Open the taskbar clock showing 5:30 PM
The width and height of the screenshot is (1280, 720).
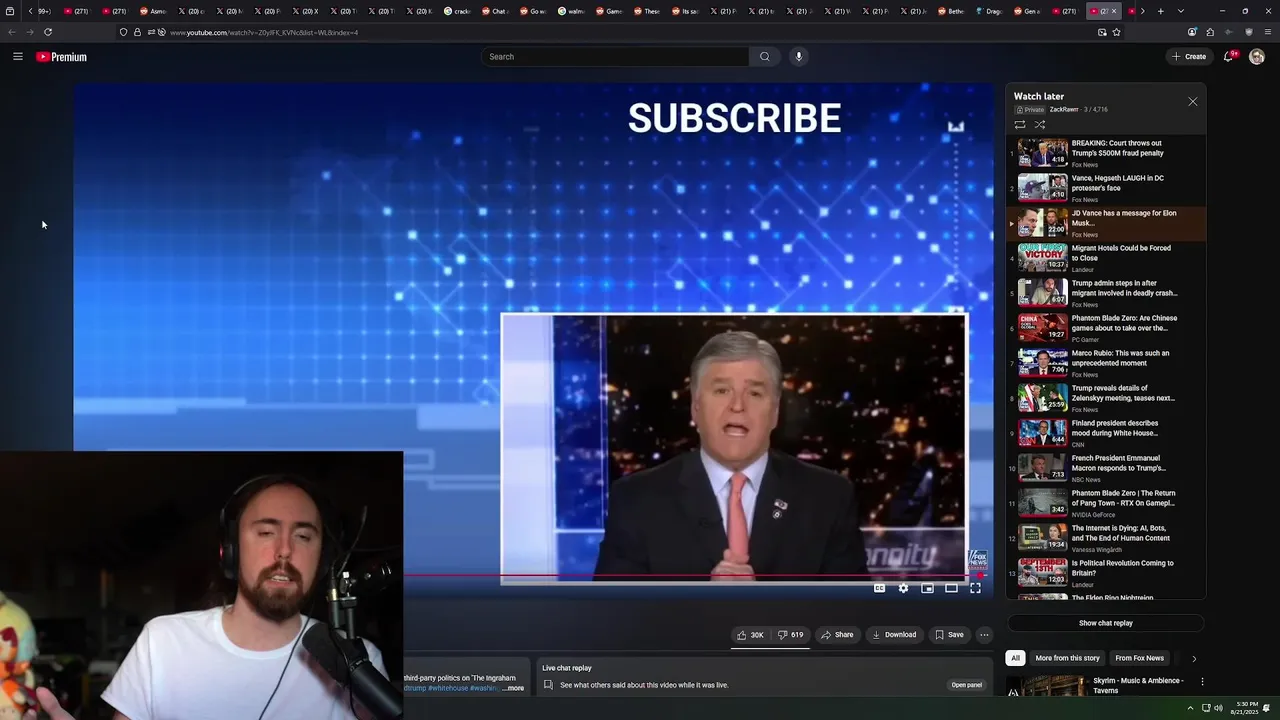coord(1246,708)
